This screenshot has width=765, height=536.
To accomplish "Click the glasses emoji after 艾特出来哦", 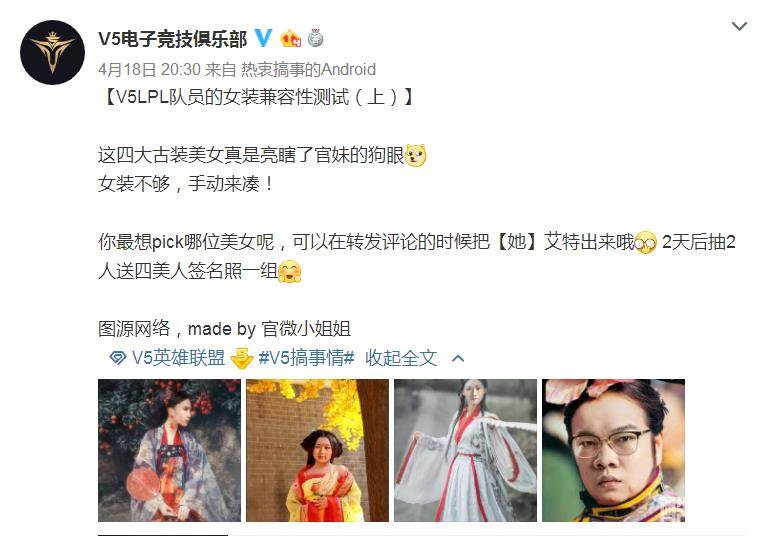I will (646, 242).
